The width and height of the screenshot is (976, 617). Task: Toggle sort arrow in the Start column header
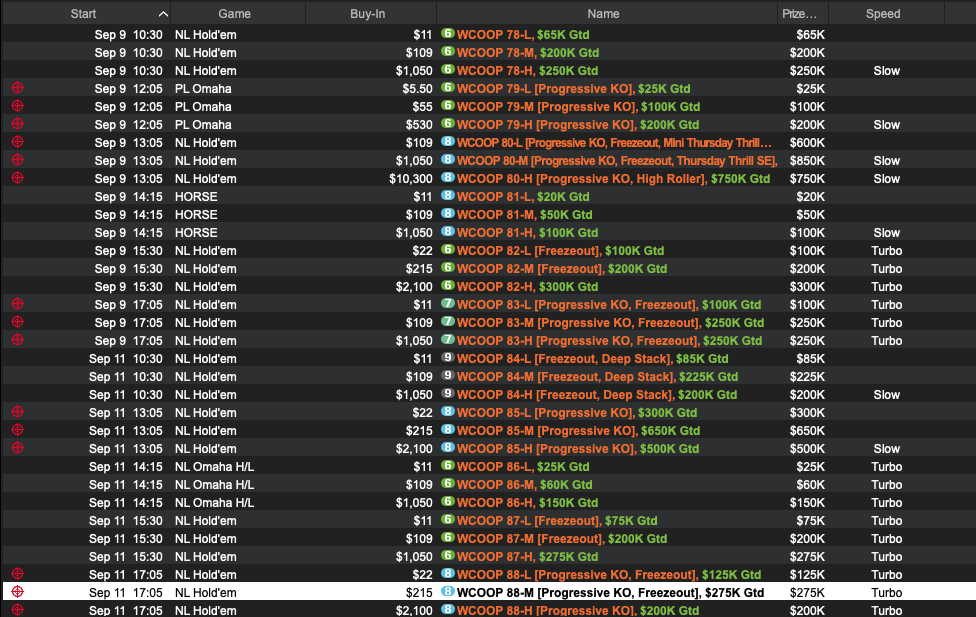pyautogui.click(x=163, y=14)
